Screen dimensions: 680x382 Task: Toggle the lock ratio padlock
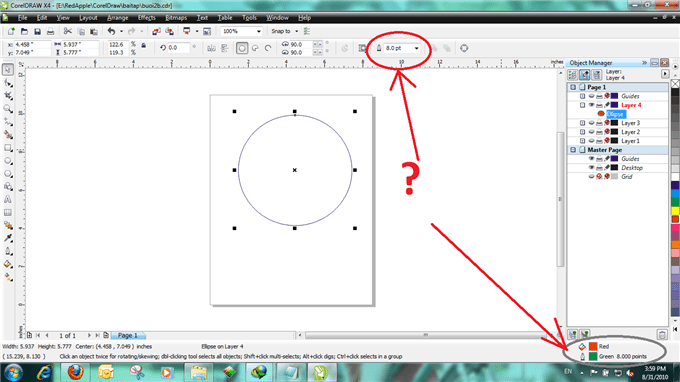pos(144,45)
